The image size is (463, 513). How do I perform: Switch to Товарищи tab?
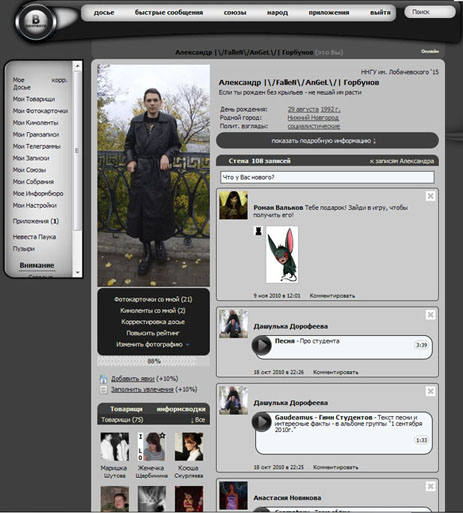pyautogui.click(x=126, y=409)
